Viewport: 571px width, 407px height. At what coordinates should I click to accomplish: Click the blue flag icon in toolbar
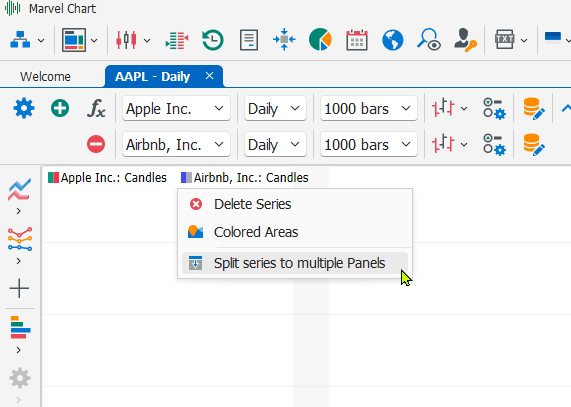(552, 37)
